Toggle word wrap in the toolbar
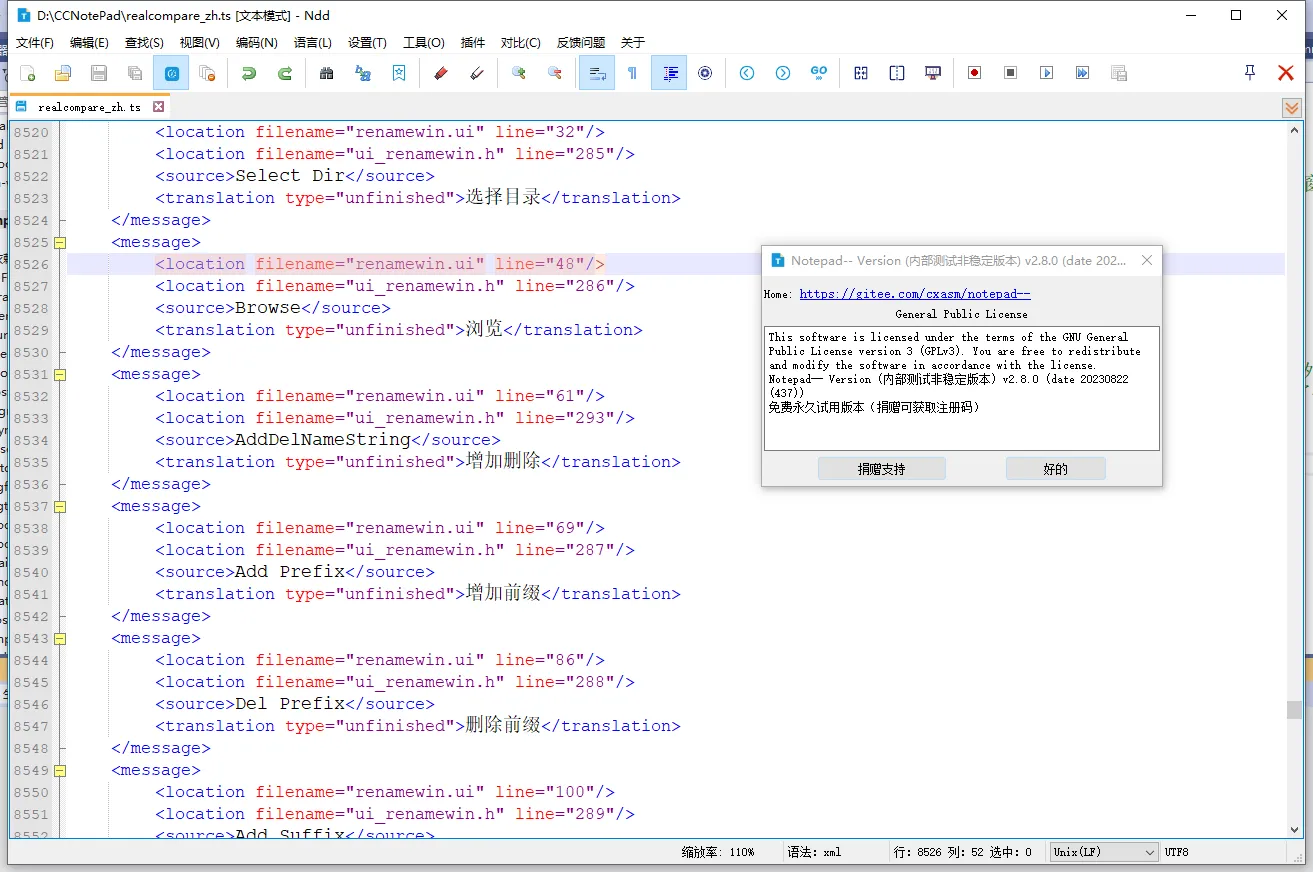The width and height of the screenshot is (1313, 872). click(597, 72)
